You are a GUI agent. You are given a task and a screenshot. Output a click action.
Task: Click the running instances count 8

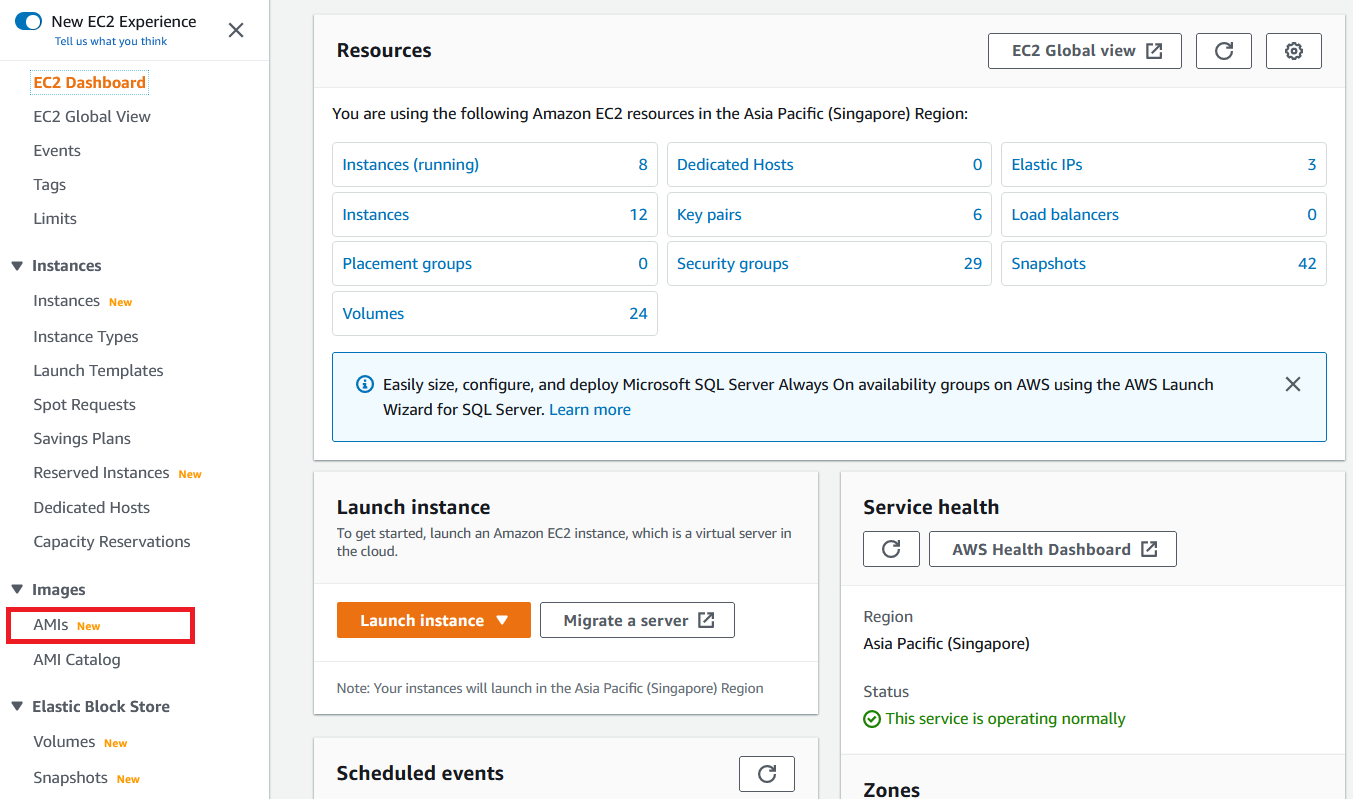pos(643,165)
